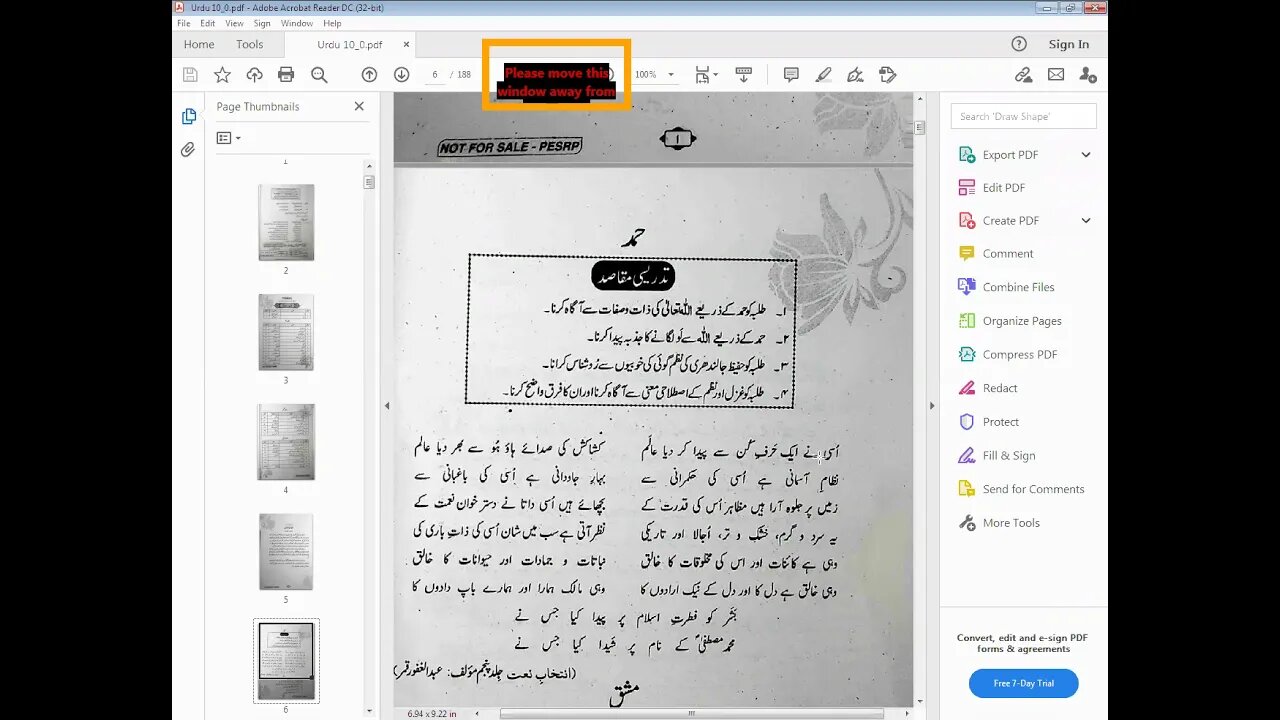The height and width of the screenshot is (720, 1280).
Task: Select page 2 thumbnail
Action: tap(286, 222)
